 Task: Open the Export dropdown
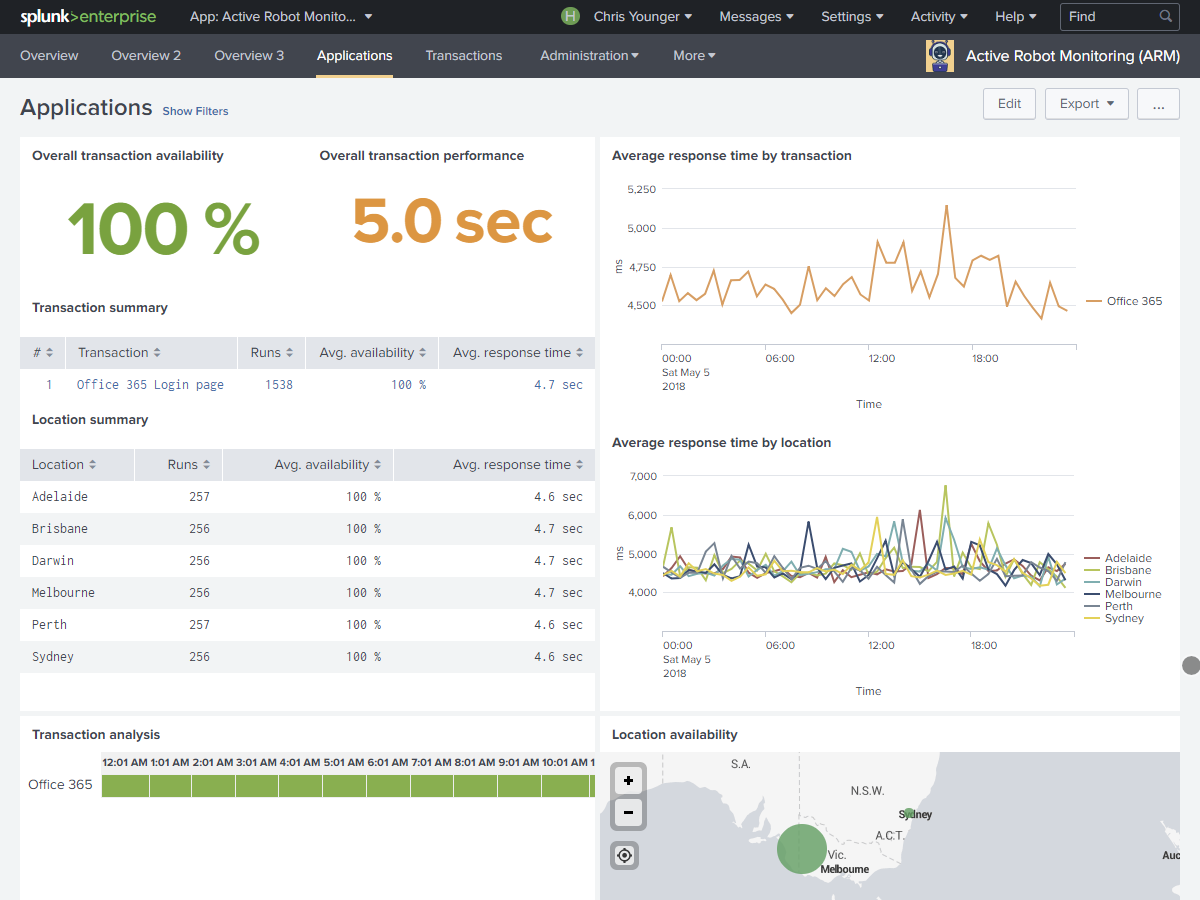tap(1086, 104)
